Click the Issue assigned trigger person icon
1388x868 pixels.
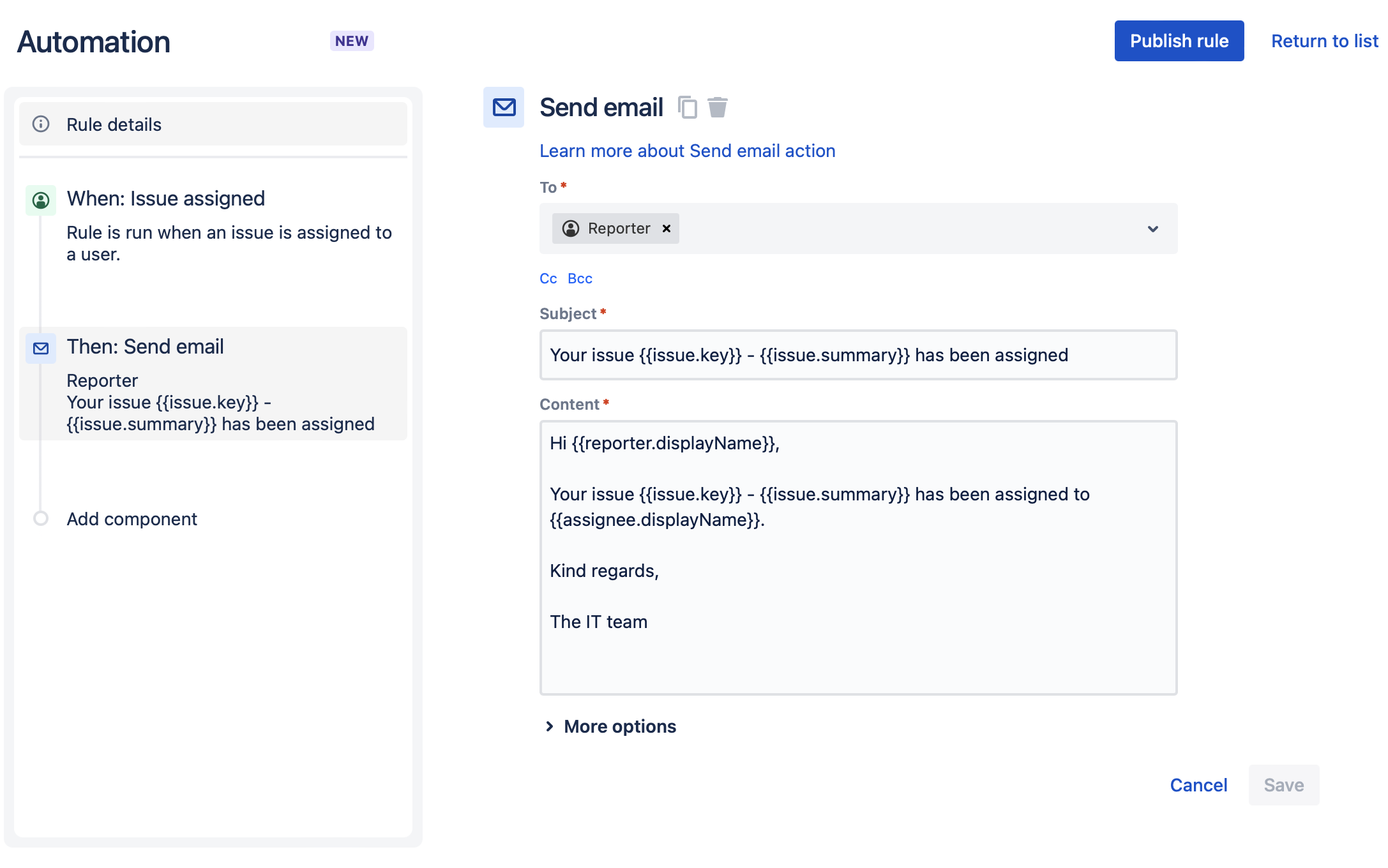pyautogui.click(x=41, y=200)
